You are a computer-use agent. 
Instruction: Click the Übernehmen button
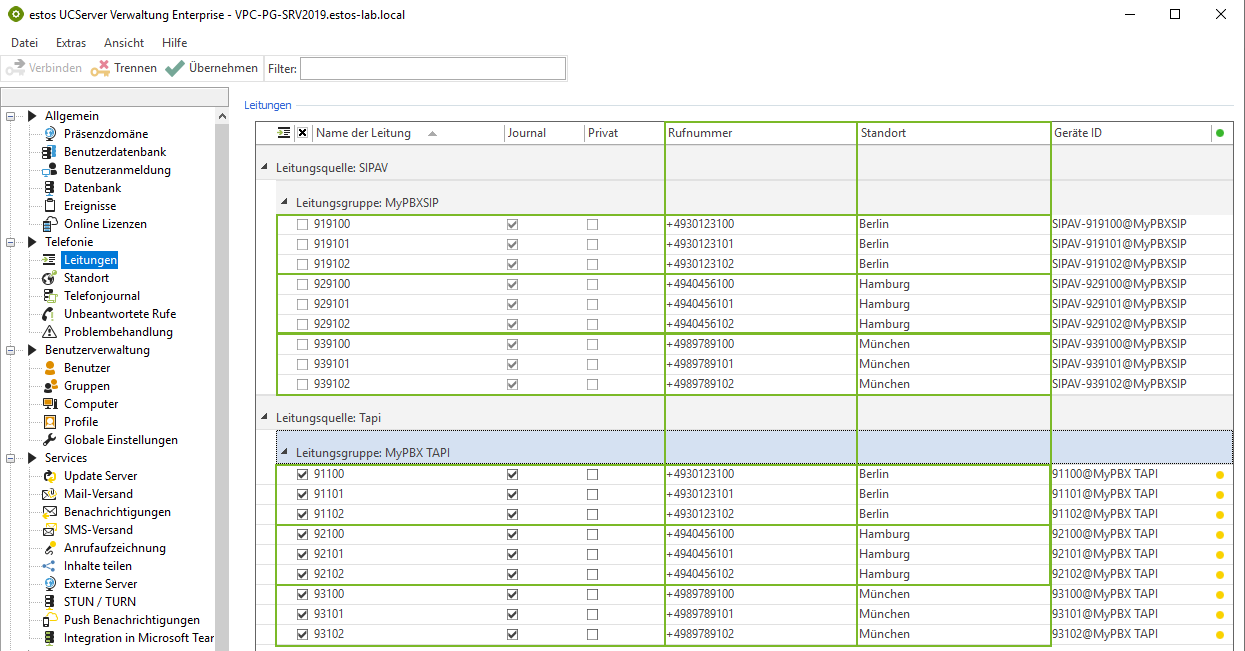pyautogui.click(x=211, y=68)
